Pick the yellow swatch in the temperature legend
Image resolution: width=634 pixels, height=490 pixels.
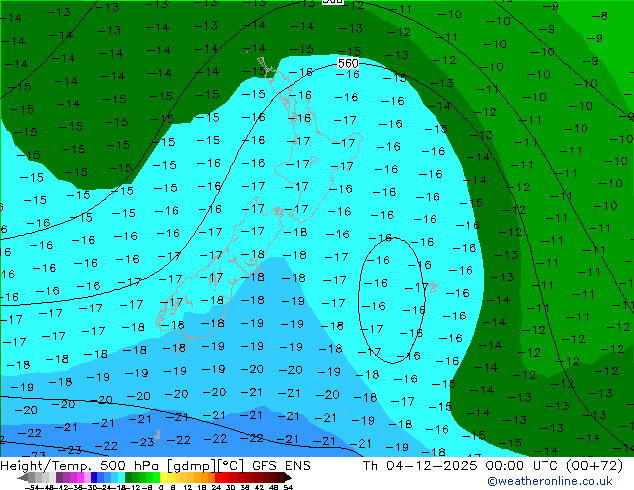tap(163, 477)
